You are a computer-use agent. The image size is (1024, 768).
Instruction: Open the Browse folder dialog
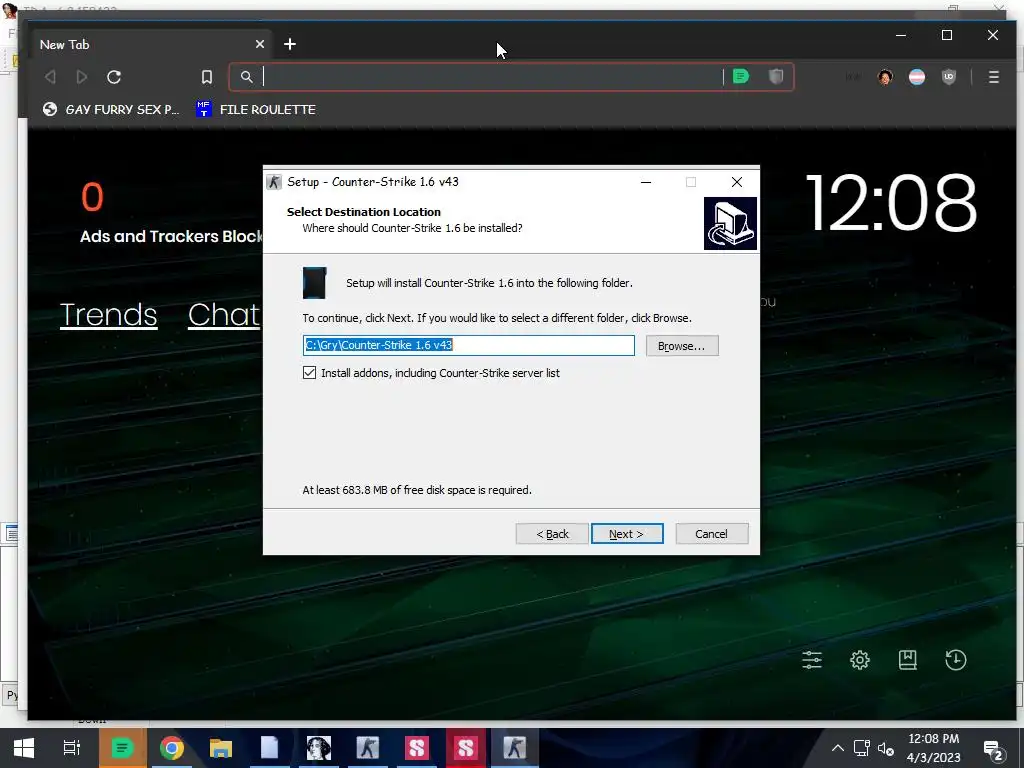pyautogui.click(x=682, y=345)
